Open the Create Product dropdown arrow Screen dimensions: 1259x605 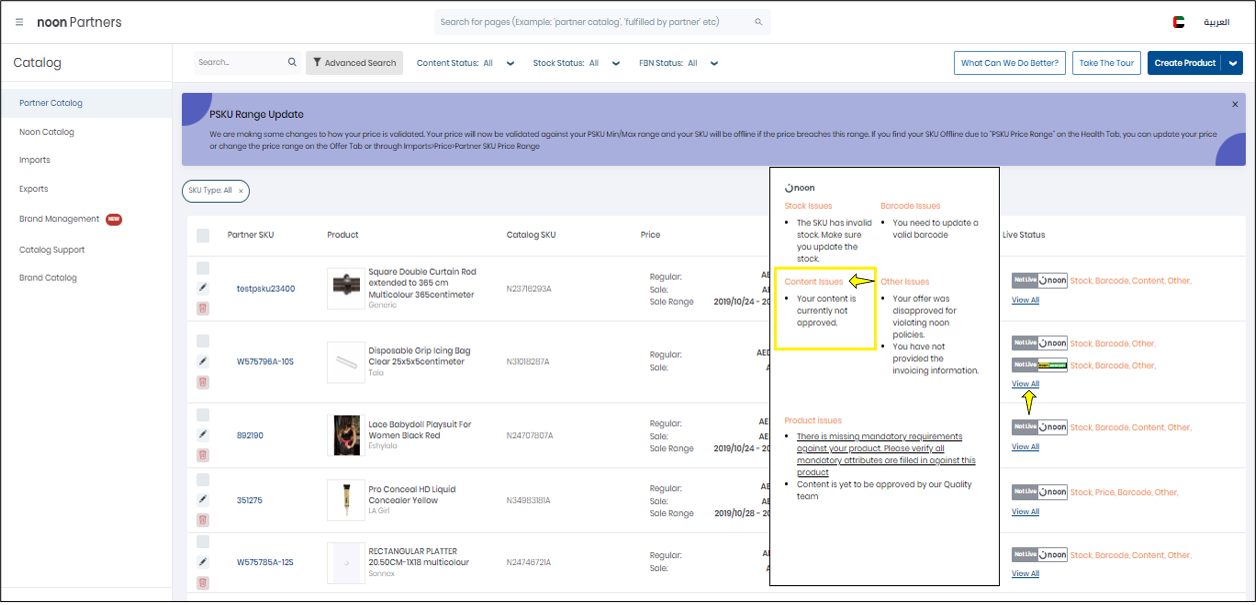pos(1232,62)
